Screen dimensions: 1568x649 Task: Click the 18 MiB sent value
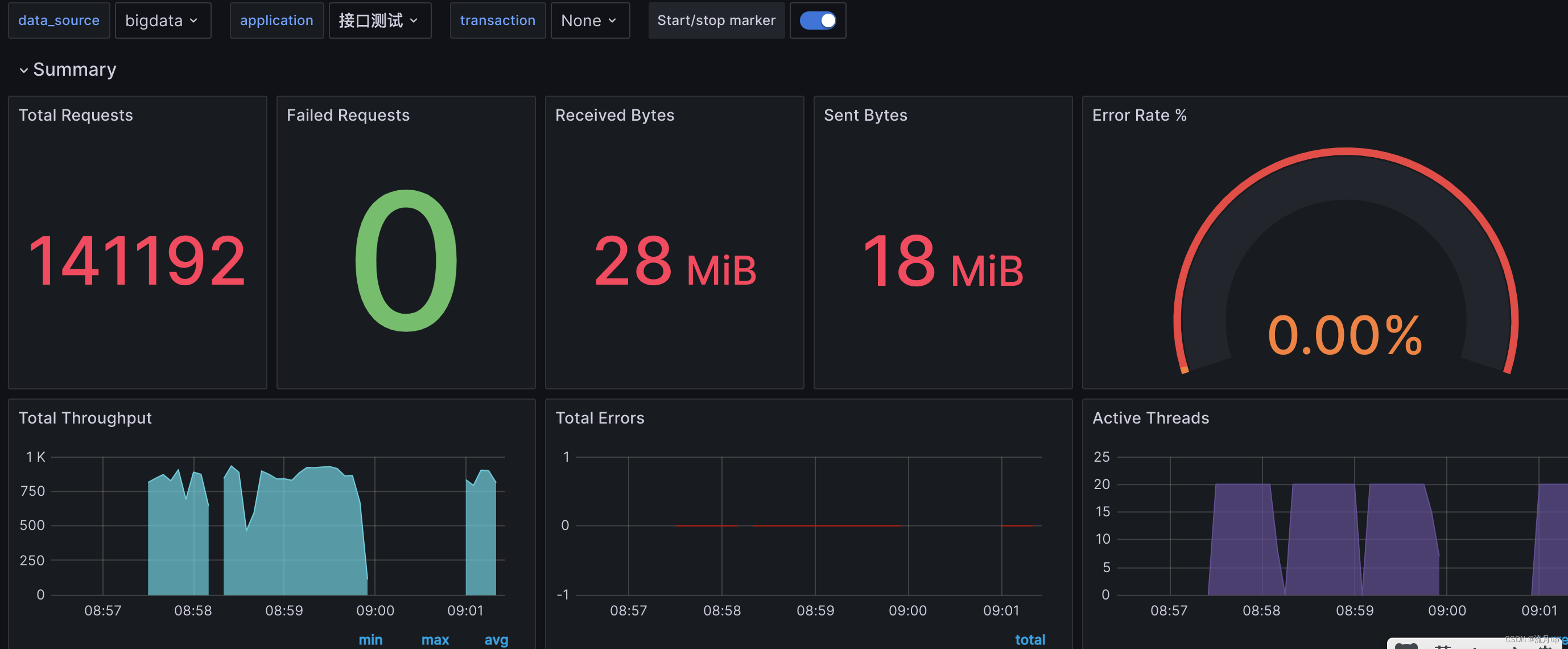[943, 262]
